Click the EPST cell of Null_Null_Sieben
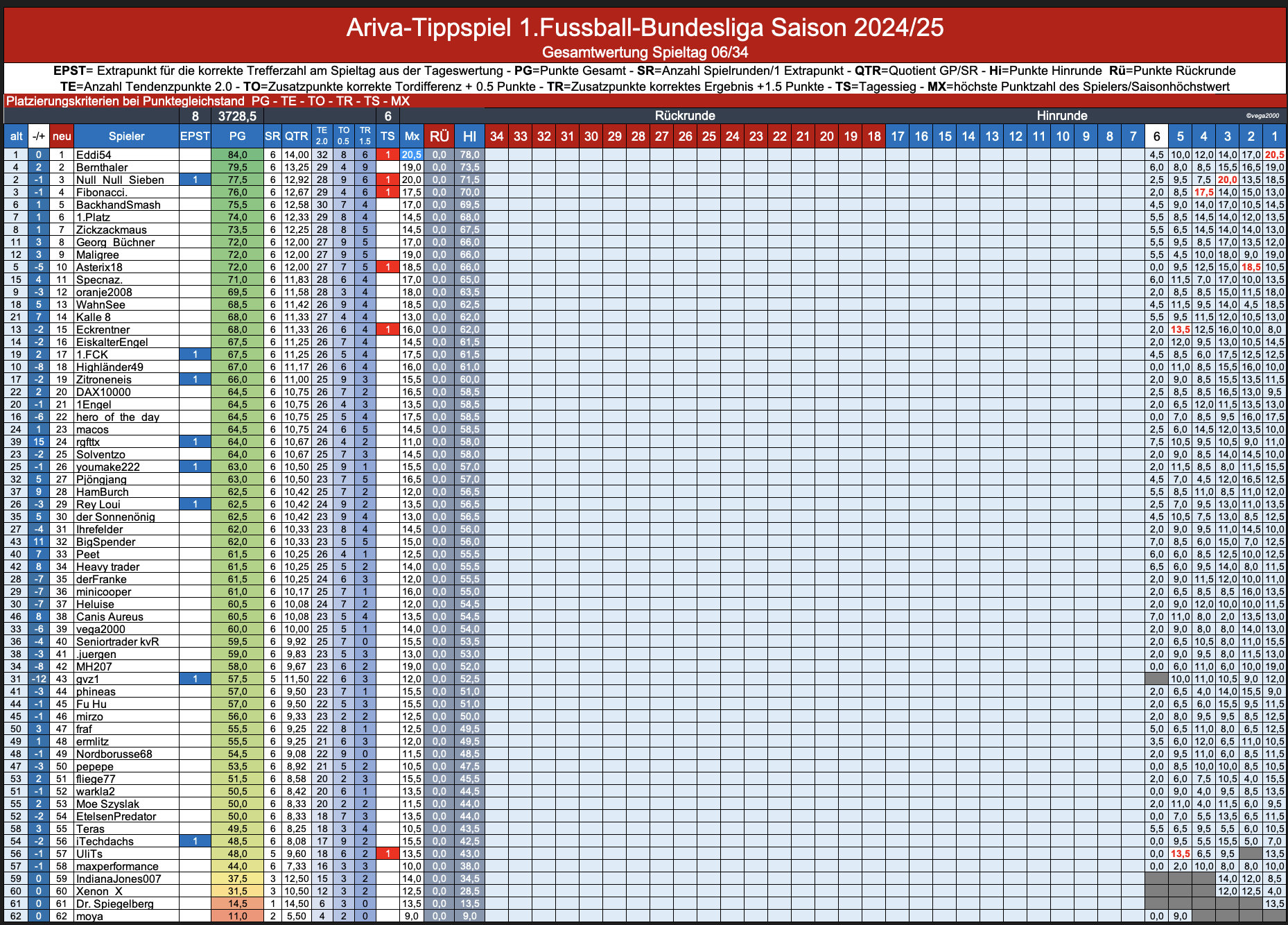Viewport: 1288px width, 925px height. 195,180
